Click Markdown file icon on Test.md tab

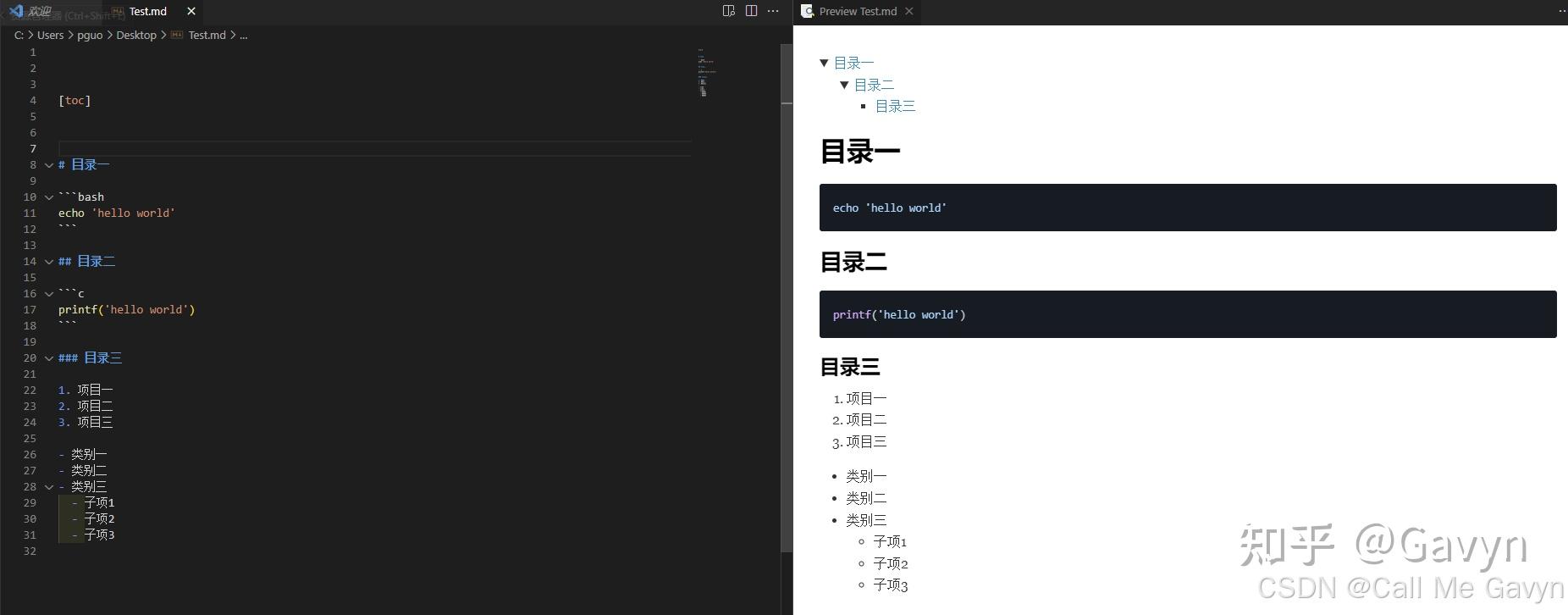118,11
